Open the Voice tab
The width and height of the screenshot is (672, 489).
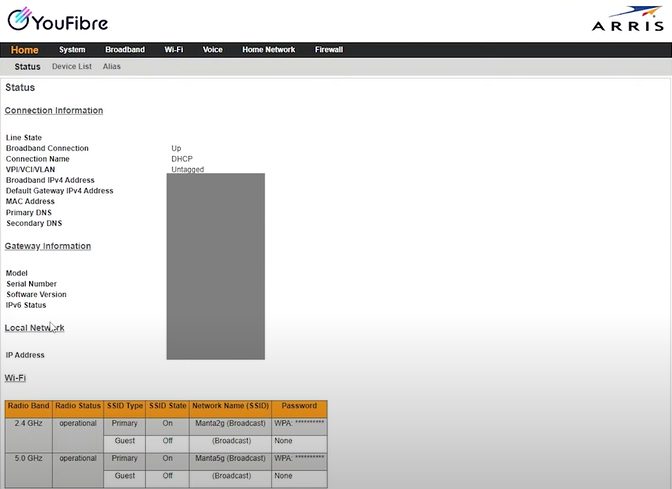[x=213, y=50]
